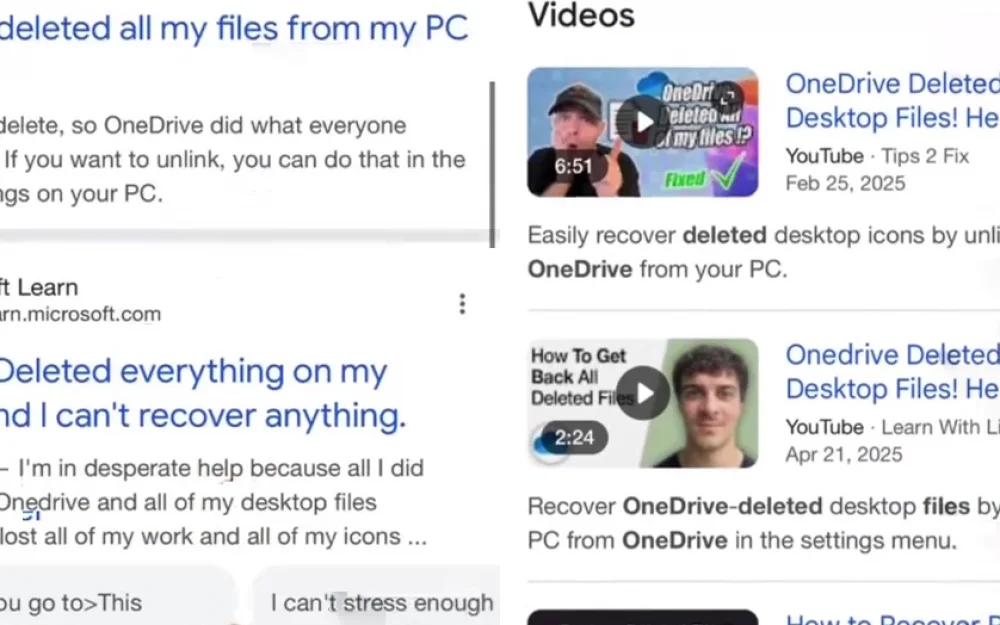This screenshot has width=1000, height=625.
Task: Click 'If you want to unlink' snippet text
Action: 233,159
